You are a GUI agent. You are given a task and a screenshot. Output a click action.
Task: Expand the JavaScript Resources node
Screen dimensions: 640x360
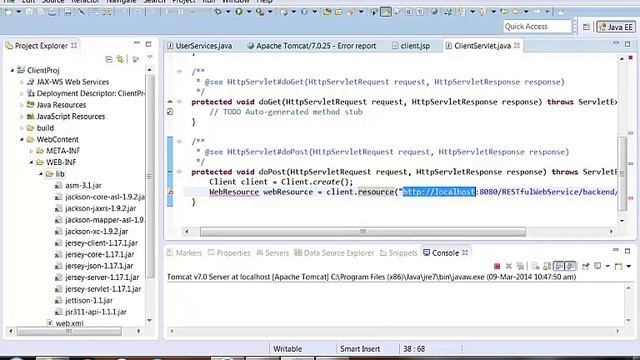(22, 116)
